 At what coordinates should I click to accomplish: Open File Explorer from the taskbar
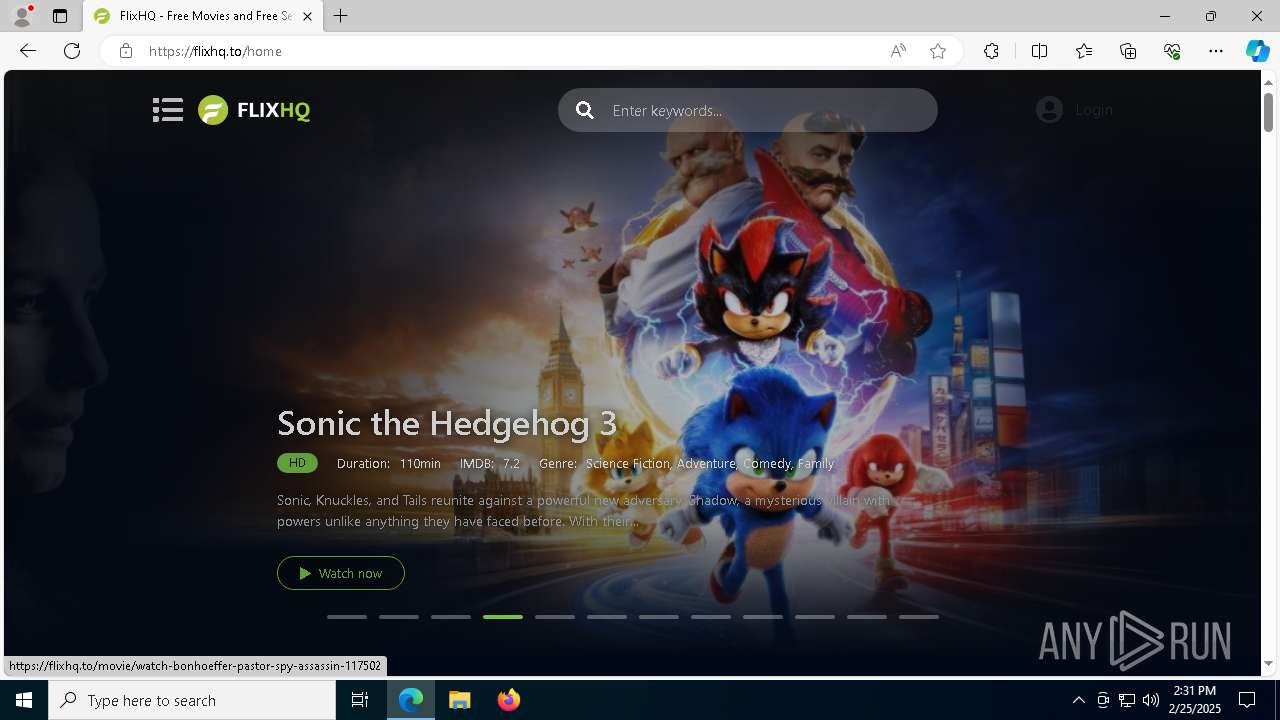460,700
